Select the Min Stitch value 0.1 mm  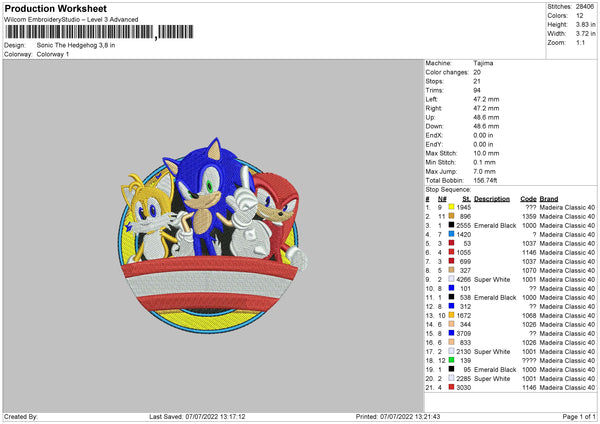(x=484, y=162)
